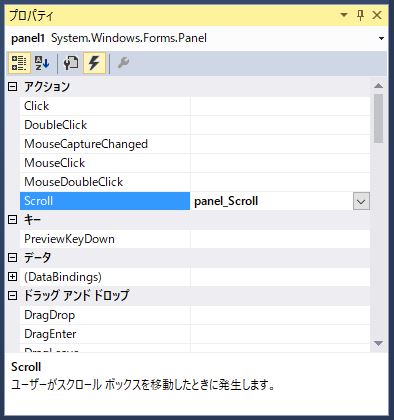Click the wrench Property Pages icon
394x420 pixels.
[123, 63]
